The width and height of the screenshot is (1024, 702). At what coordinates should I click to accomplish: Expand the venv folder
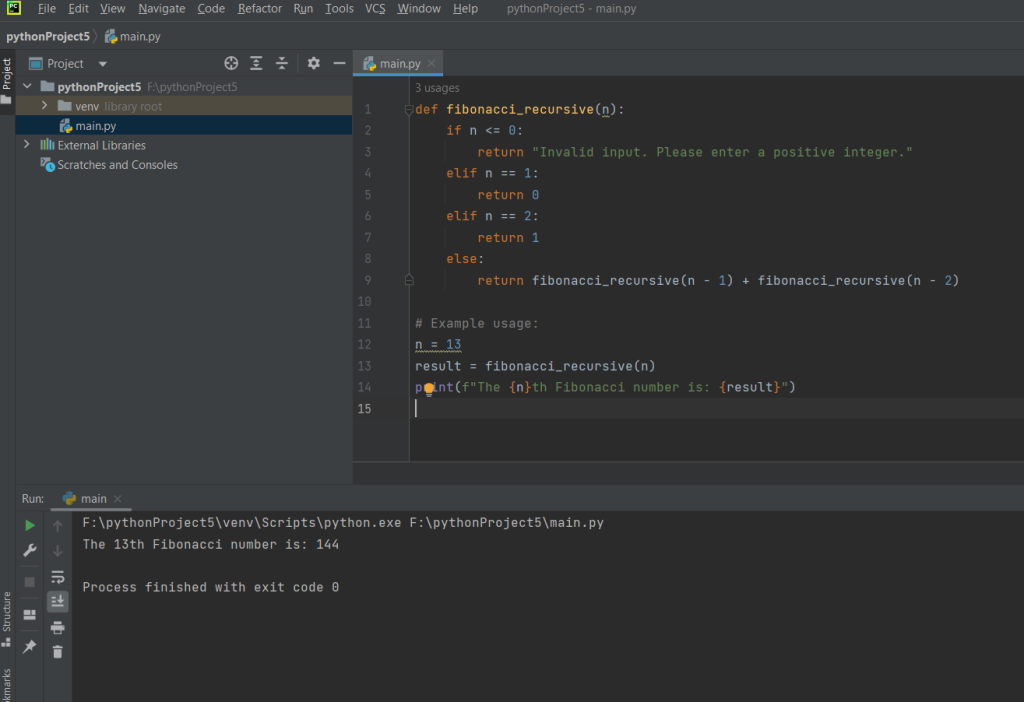[45, 106]
